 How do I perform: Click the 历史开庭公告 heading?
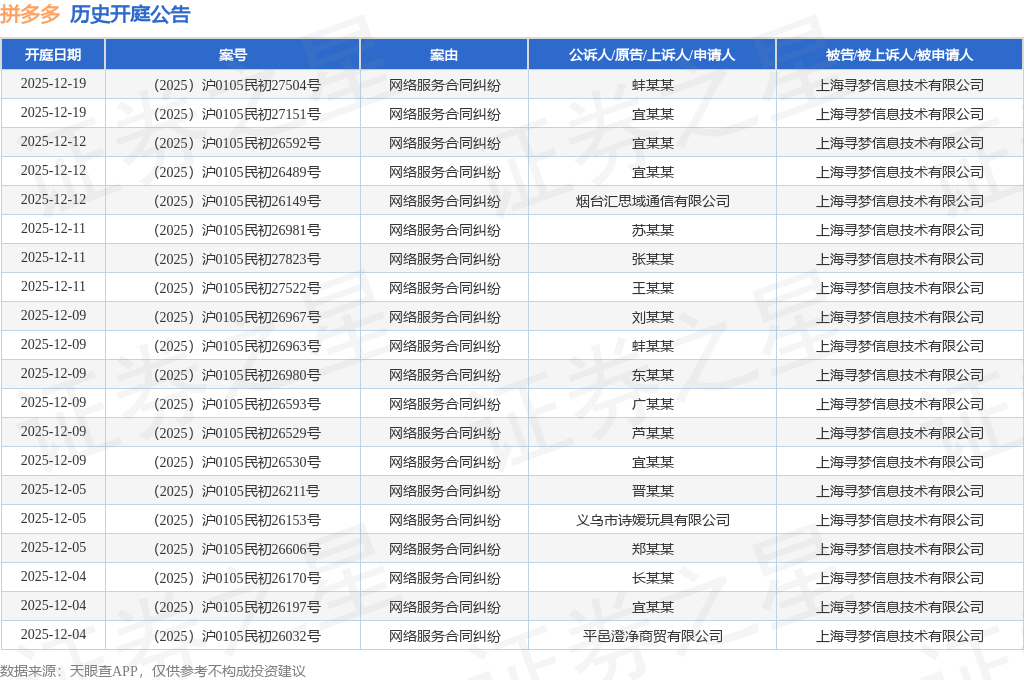(x=130, y=14)
